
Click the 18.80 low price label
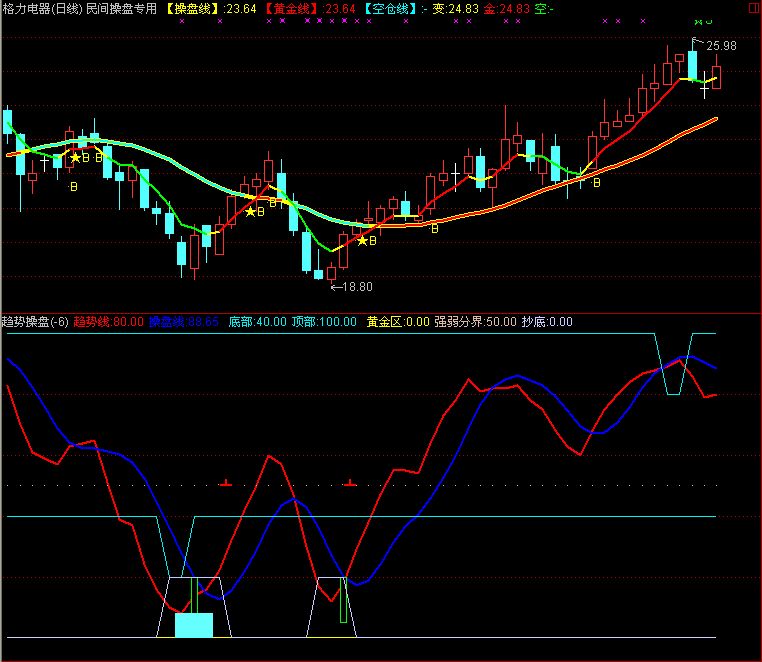pyautogui.click(x=357, y=287)
